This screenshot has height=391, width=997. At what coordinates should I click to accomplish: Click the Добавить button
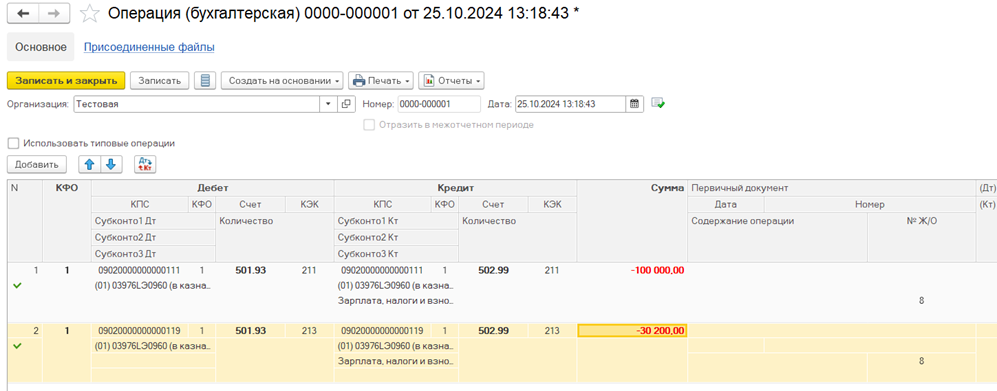pos(37,165)
